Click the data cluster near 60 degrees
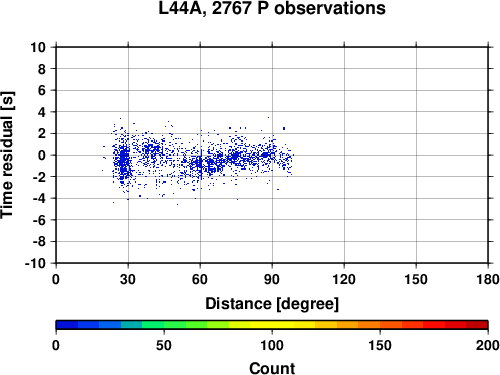Viewport: 500px width, 375px height. coord(199,164)
